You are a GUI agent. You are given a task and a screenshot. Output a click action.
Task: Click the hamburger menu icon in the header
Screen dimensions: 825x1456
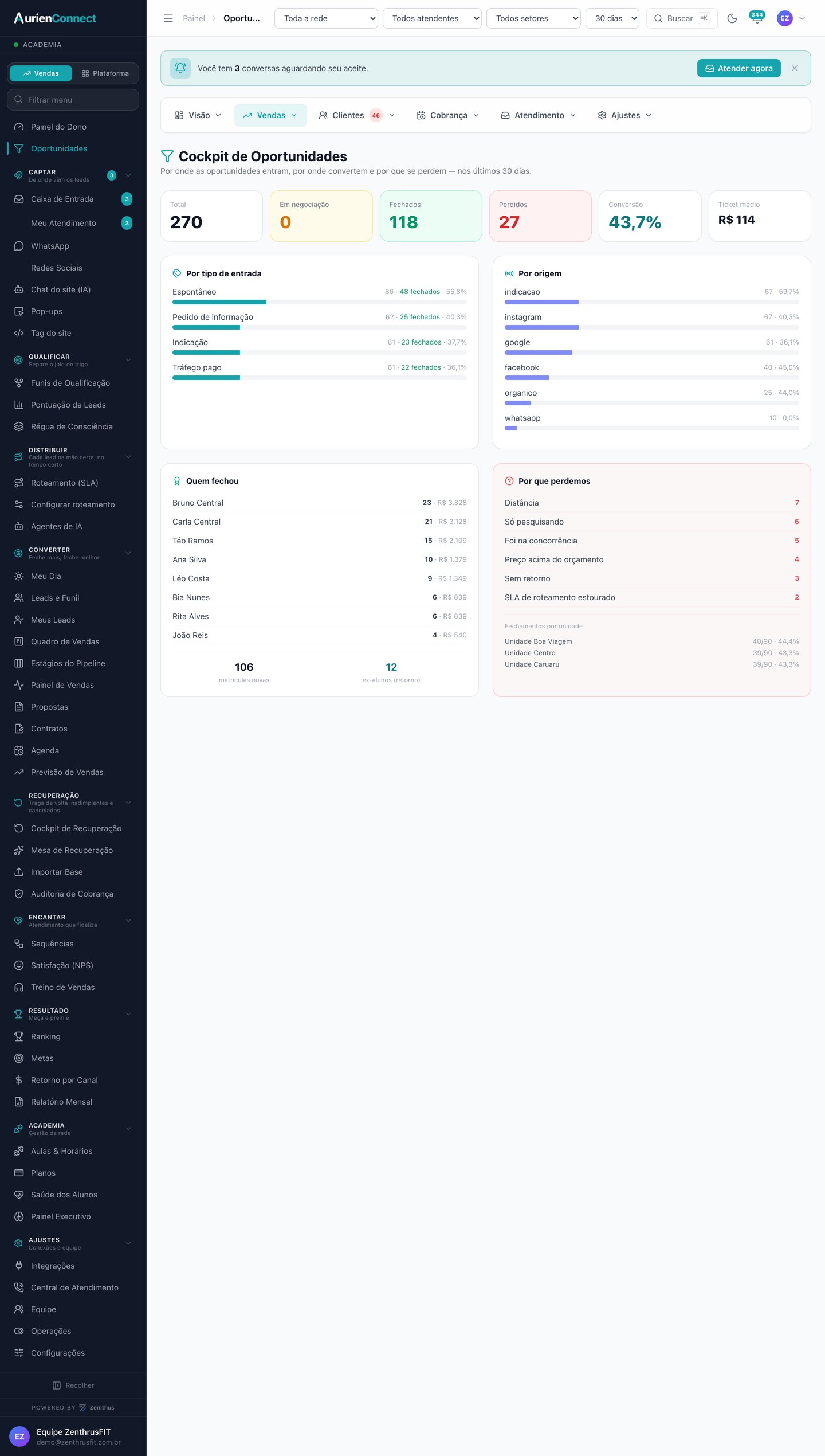point(168,18)
